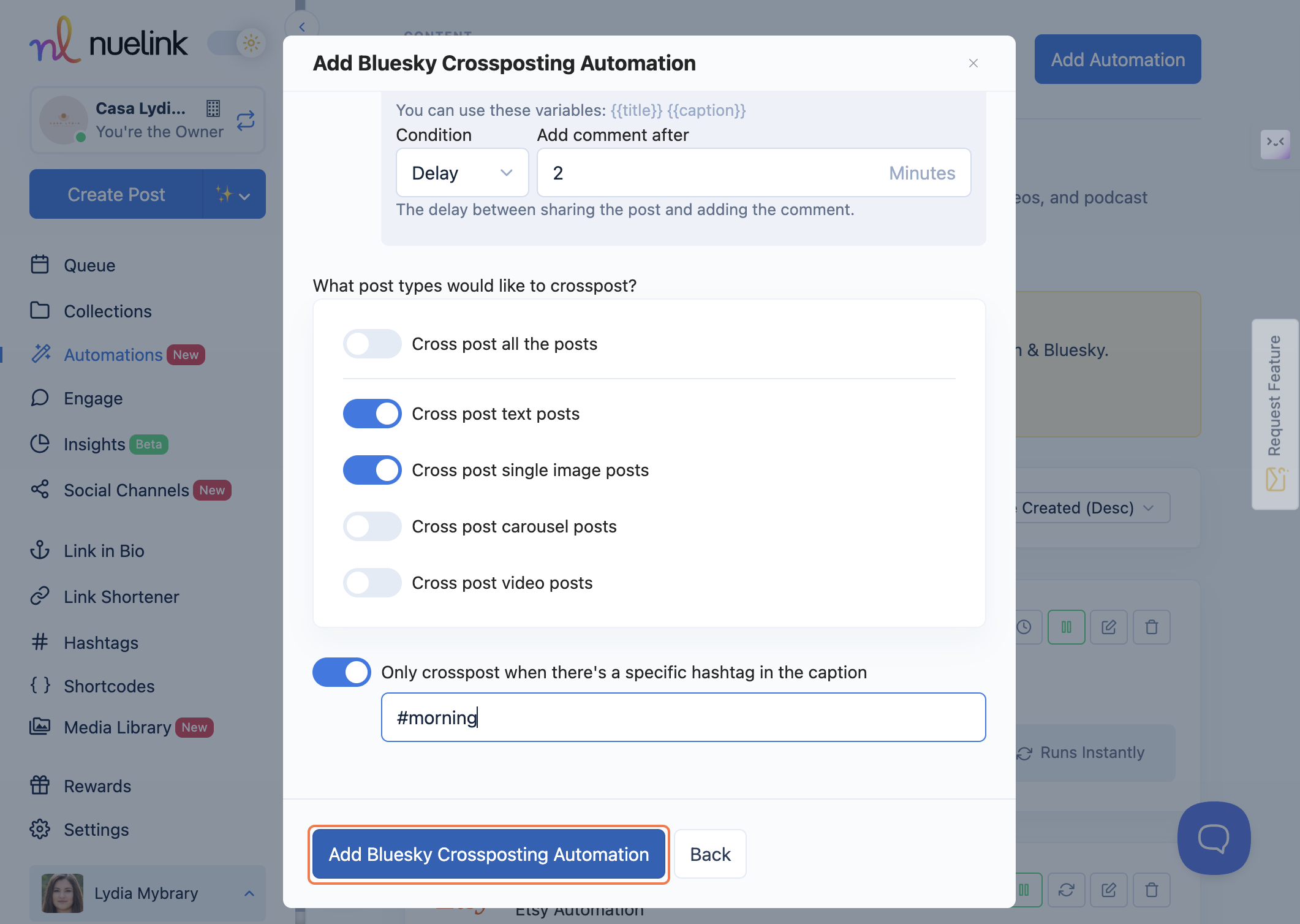Click the Automations wand icon
The height and width of the screenshot is (924, 1300).
(41, 354)
